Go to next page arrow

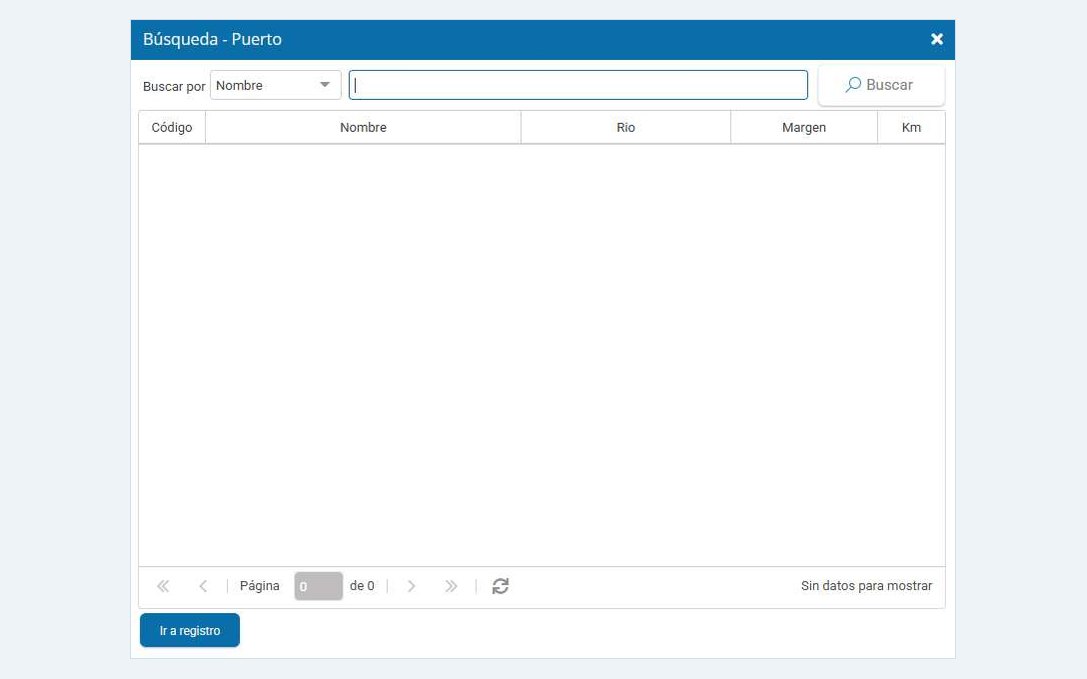[x=411, y=586]
